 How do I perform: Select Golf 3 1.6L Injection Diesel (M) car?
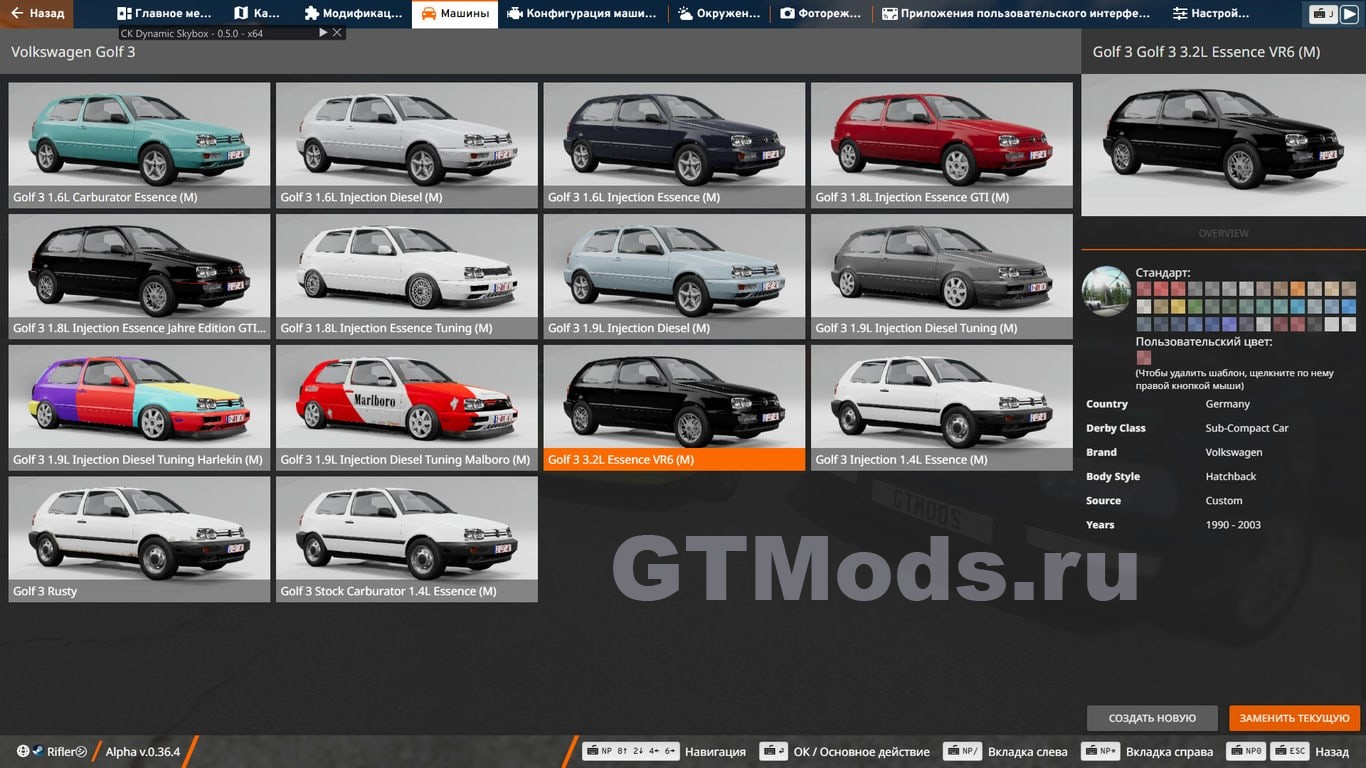[407, 145]
